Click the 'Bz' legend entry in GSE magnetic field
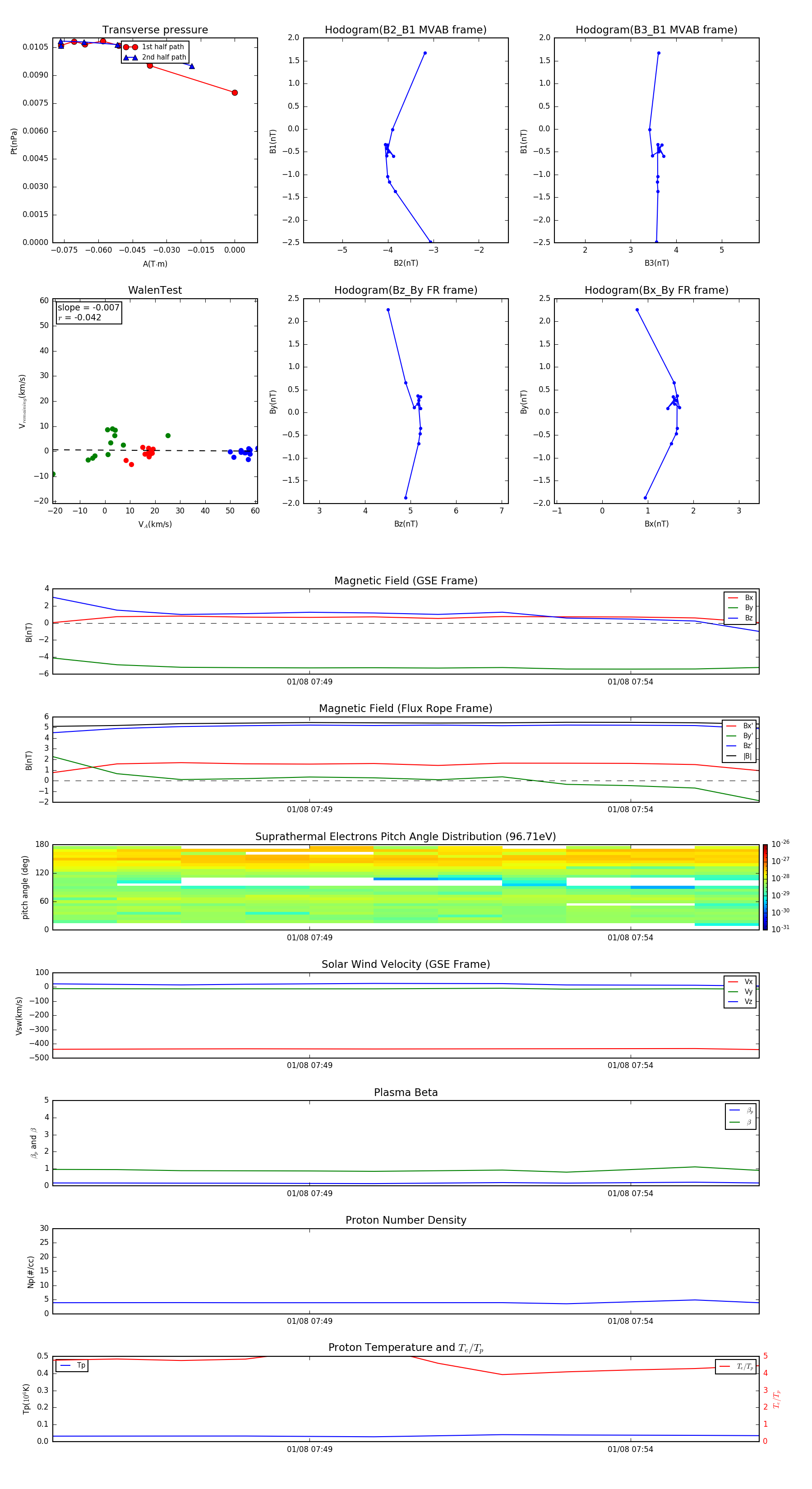 pyautogui.click(x=740, y=618)
